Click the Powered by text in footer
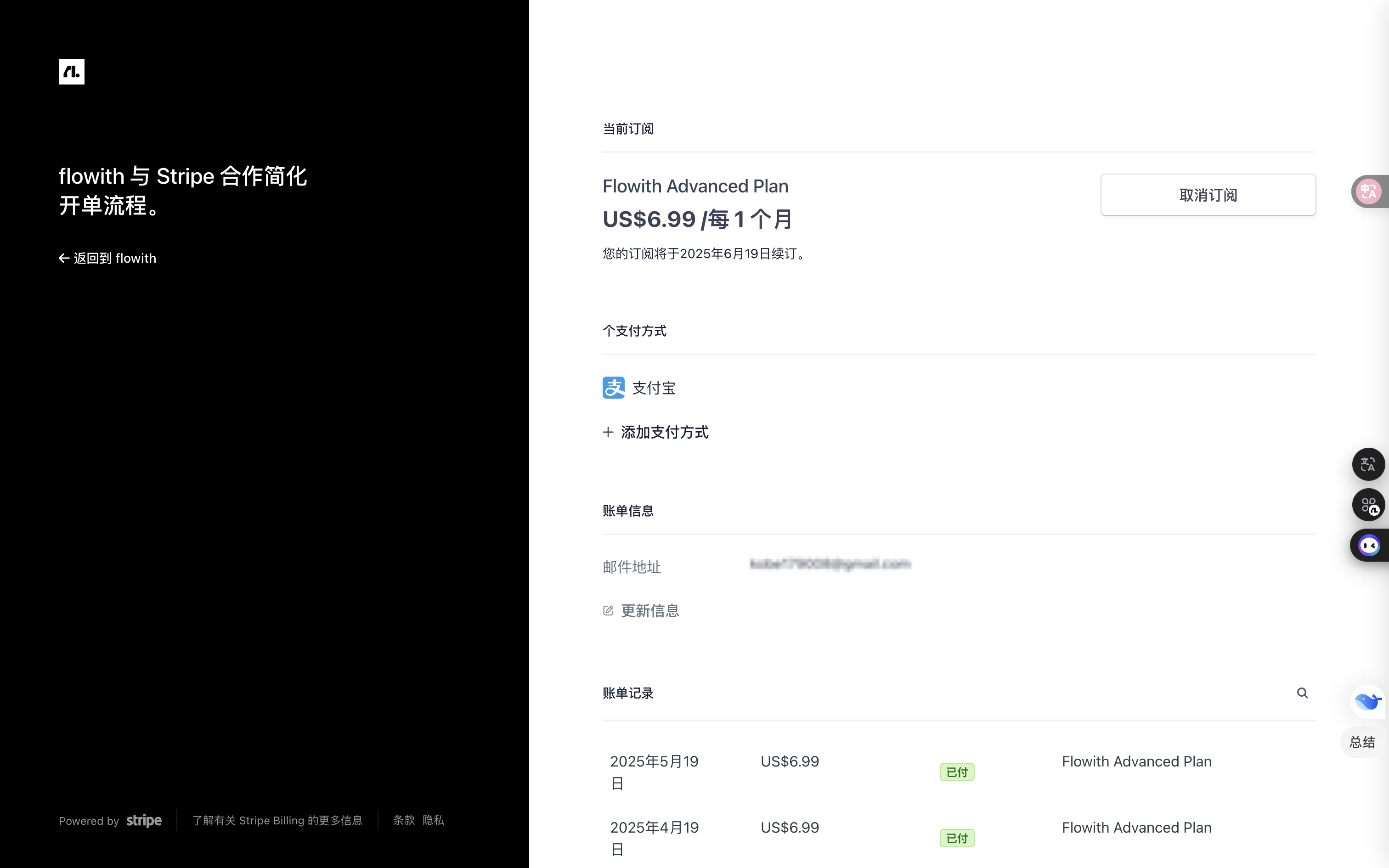The width and height of the screenshot is (1389, 868). click(x=89, y=821)
